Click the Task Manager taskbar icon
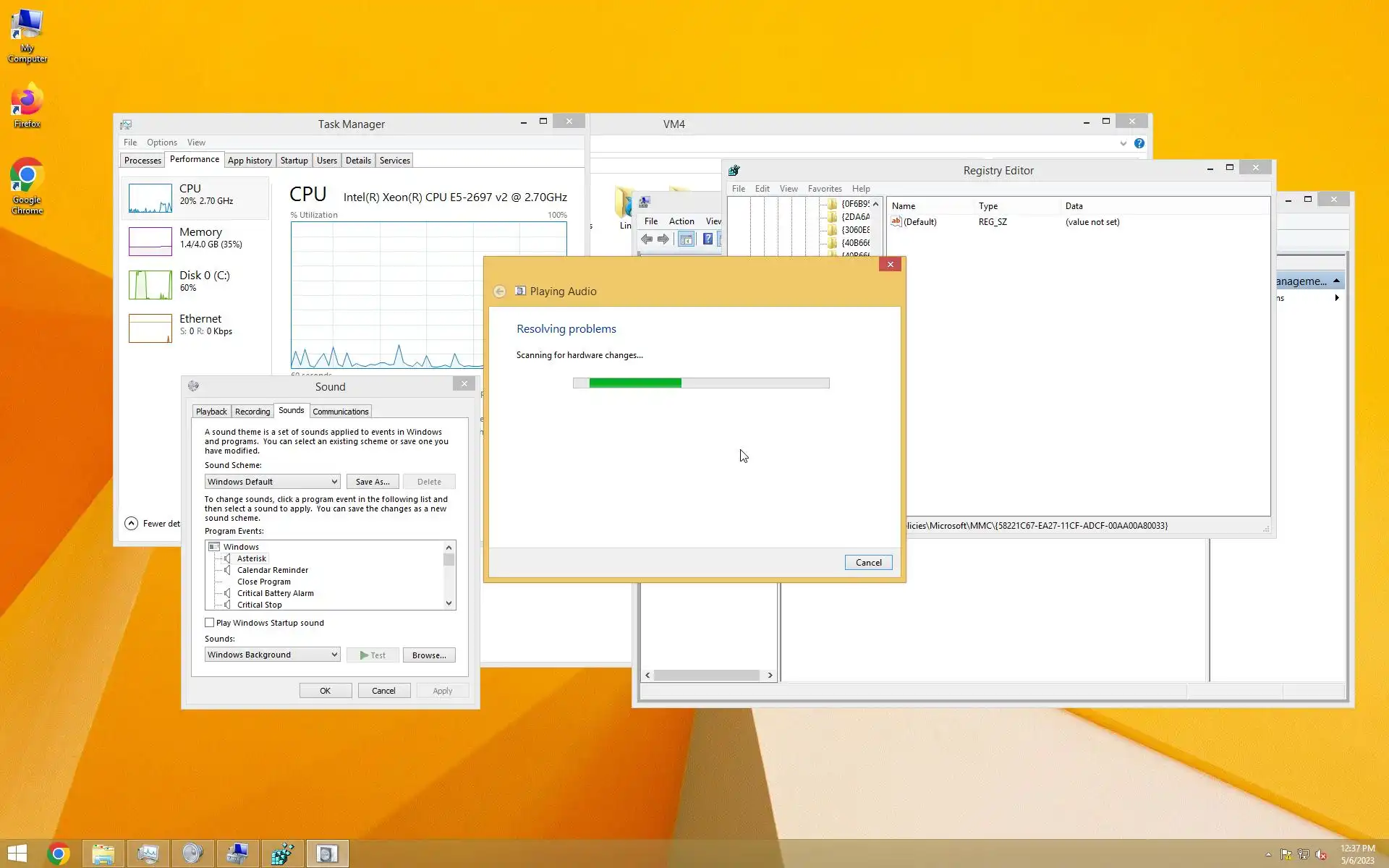The width and height of the screenshot is (1389, 868). pyautogui.click(x=148, y=854)
